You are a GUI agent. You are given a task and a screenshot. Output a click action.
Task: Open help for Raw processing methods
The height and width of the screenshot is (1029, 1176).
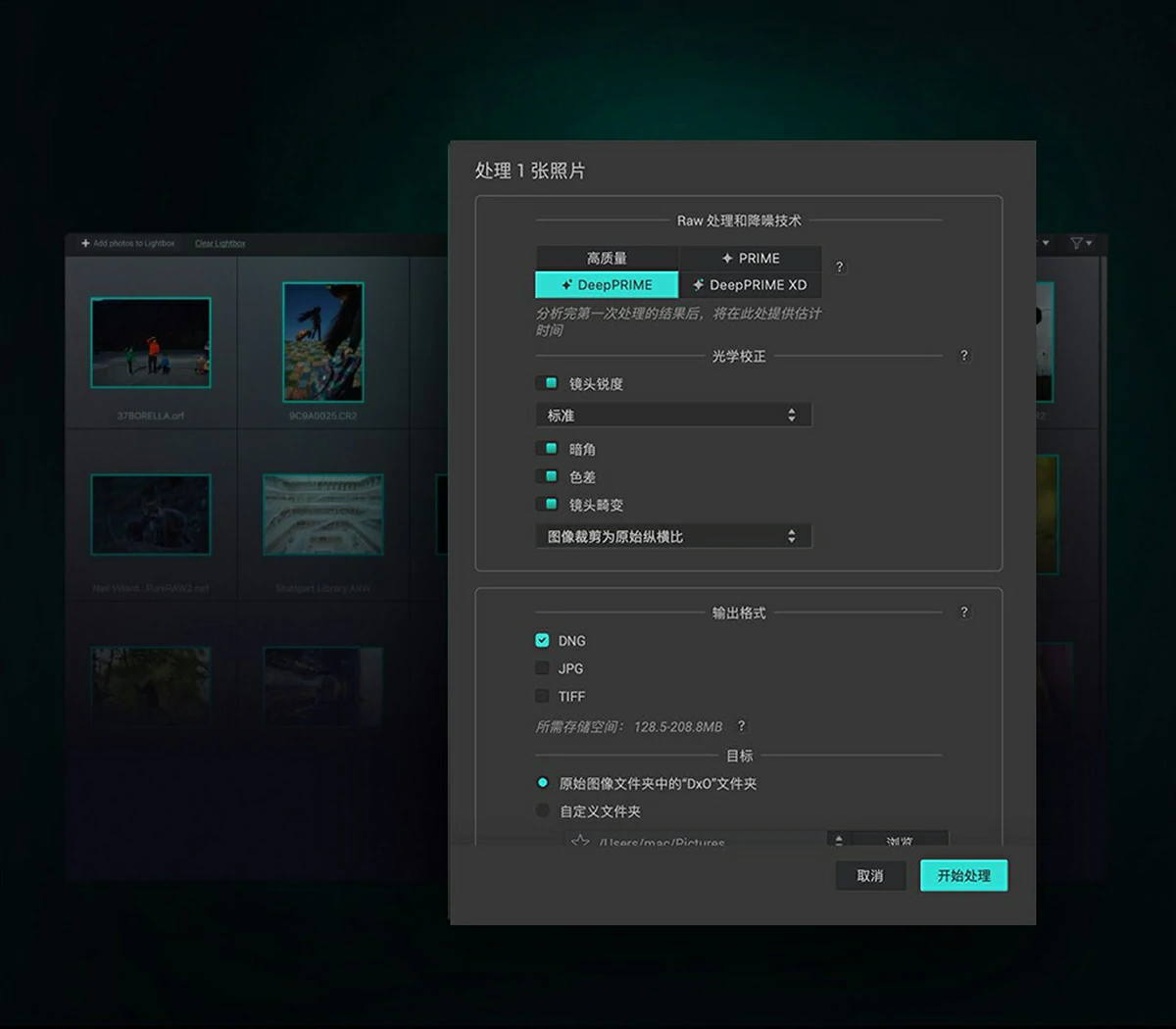[x=839, y=267]
